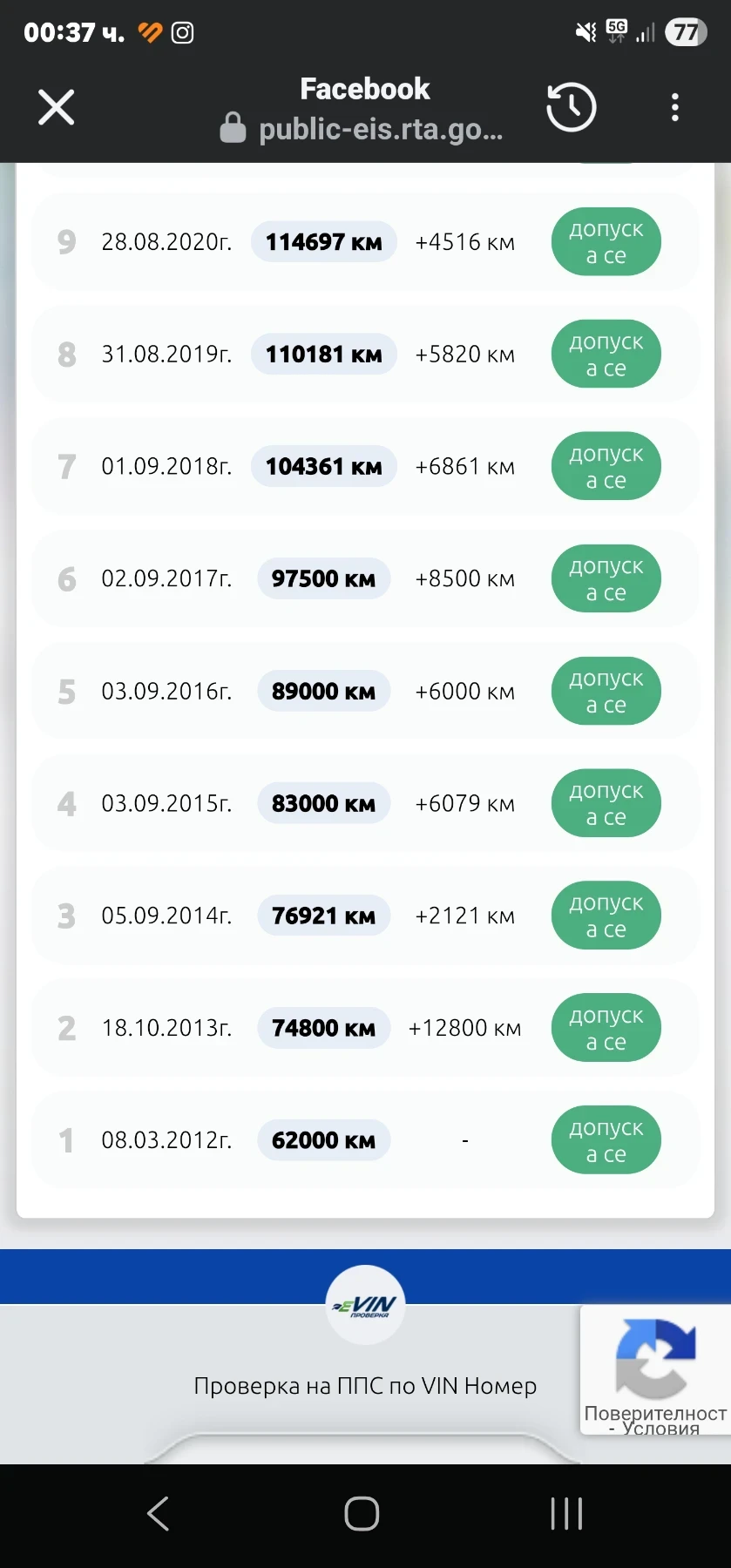
Task: Select the 62000 км mileage pill
Action: coord(323,1140)
